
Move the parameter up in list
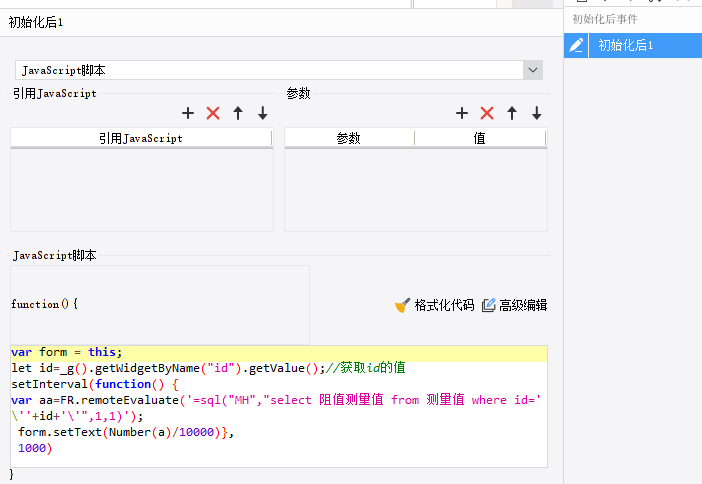pos(512,114)
